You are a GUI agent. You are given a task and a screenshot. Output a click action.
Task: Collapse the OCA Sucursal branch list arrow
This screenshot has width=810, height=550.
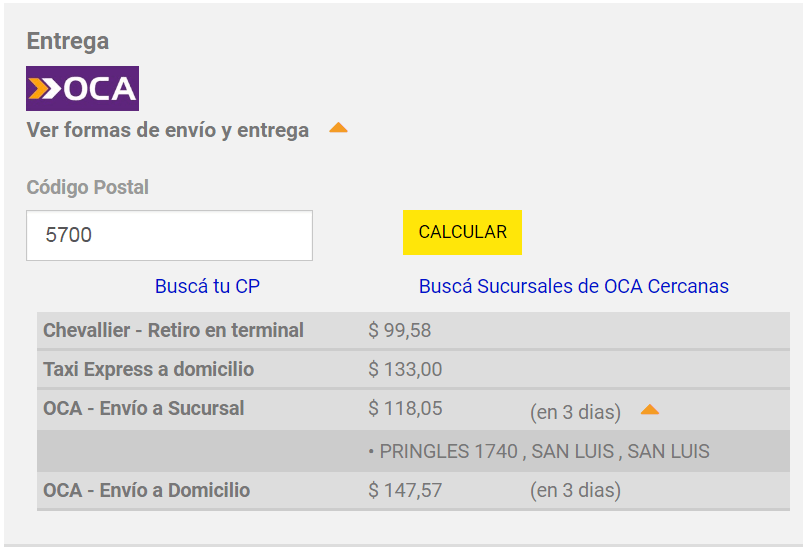650,410
